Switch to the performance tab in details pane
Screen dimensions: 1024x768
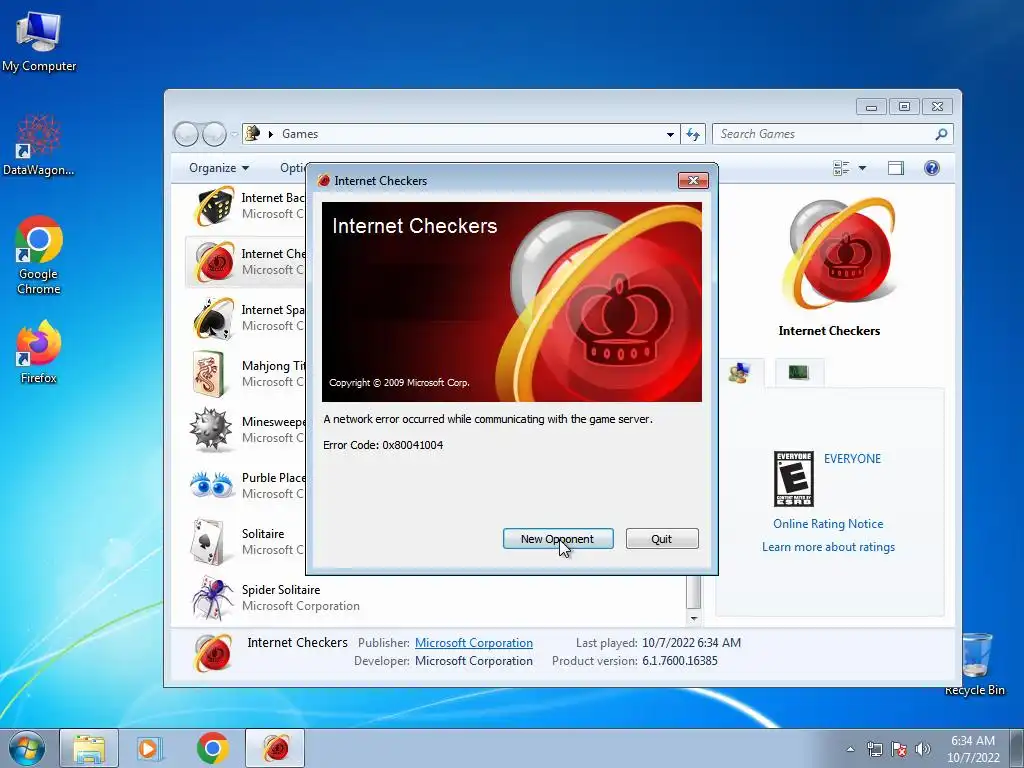point(799,372)
